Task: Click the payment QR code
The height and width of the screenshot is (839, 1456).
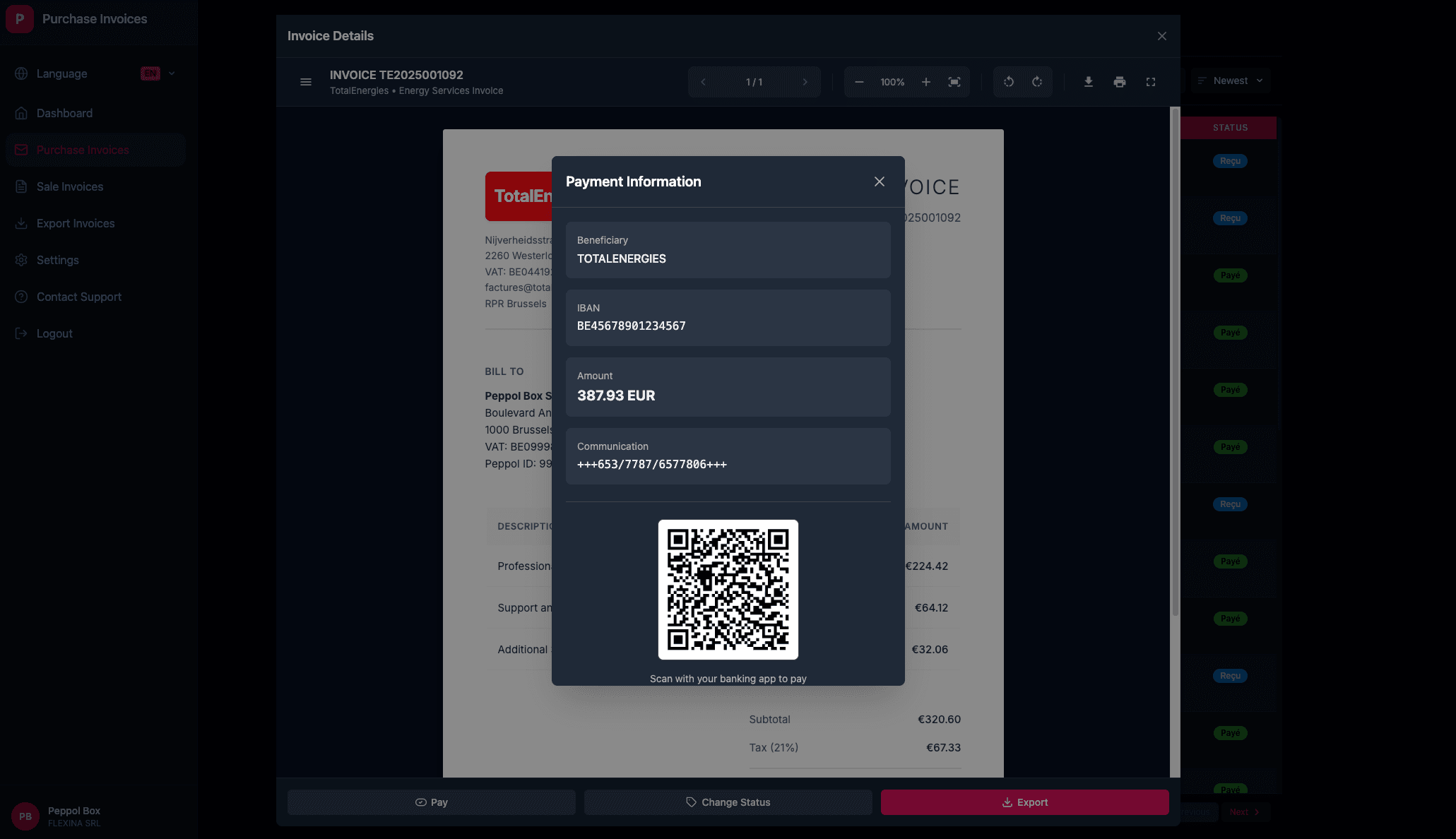Action: tap(728, 590)
